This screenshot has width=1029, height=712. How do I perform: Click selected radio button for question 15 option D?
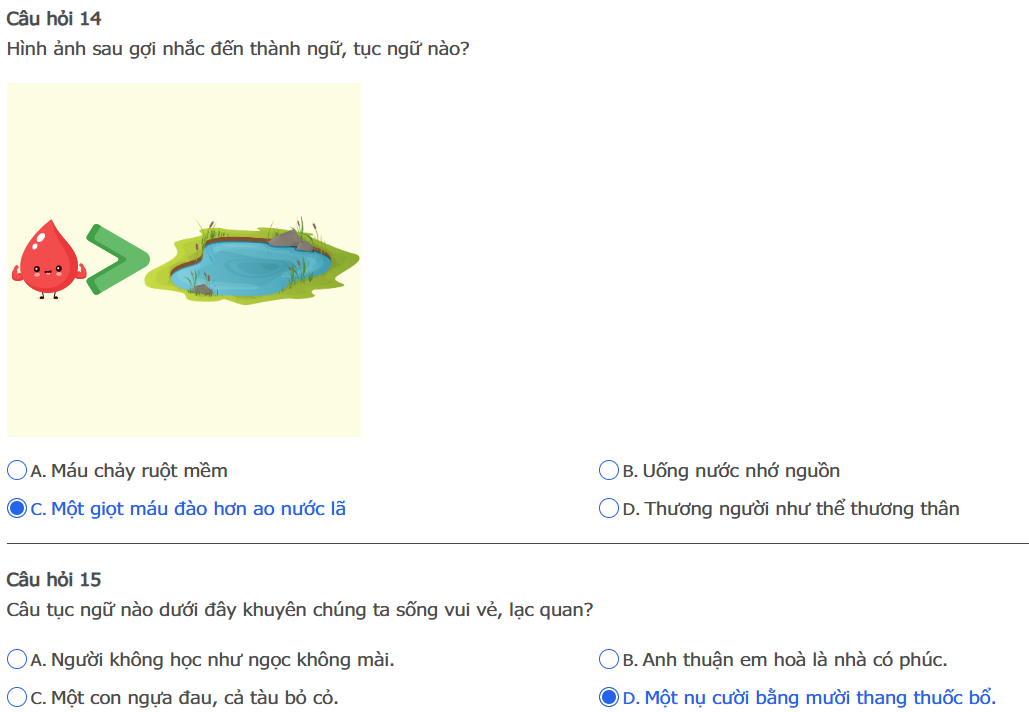[x=608, y=697]
